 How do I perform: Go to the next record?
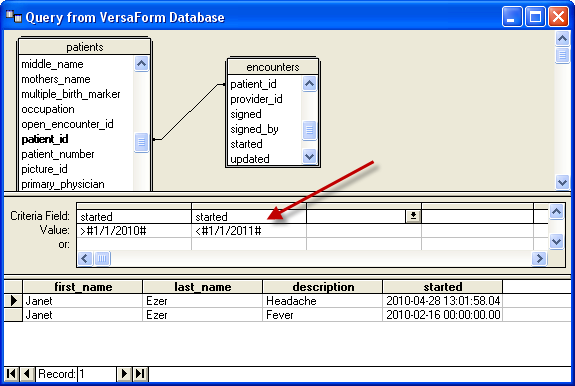(x=124, y=374)
